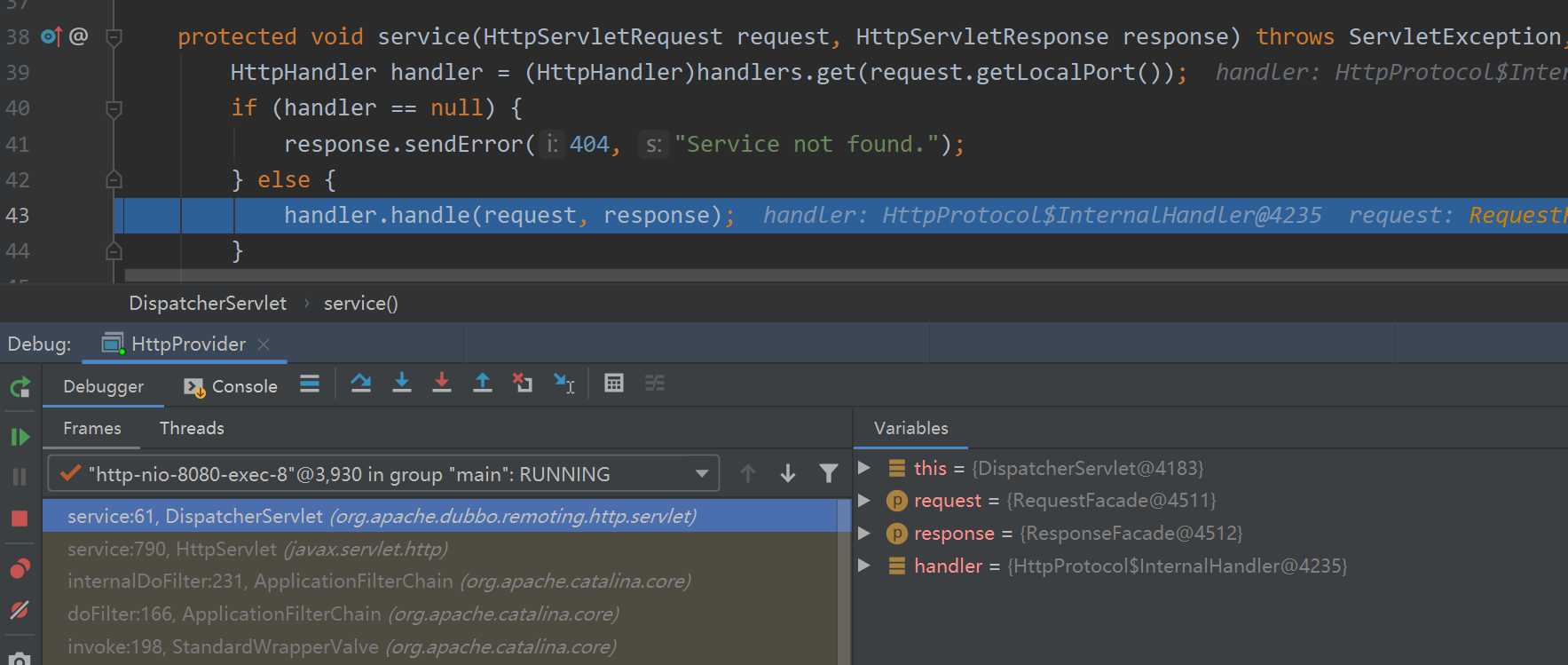This screenshot has height=665, width=1568.
Task: Click the Step Out icon
Action: [x=483, y=384]
